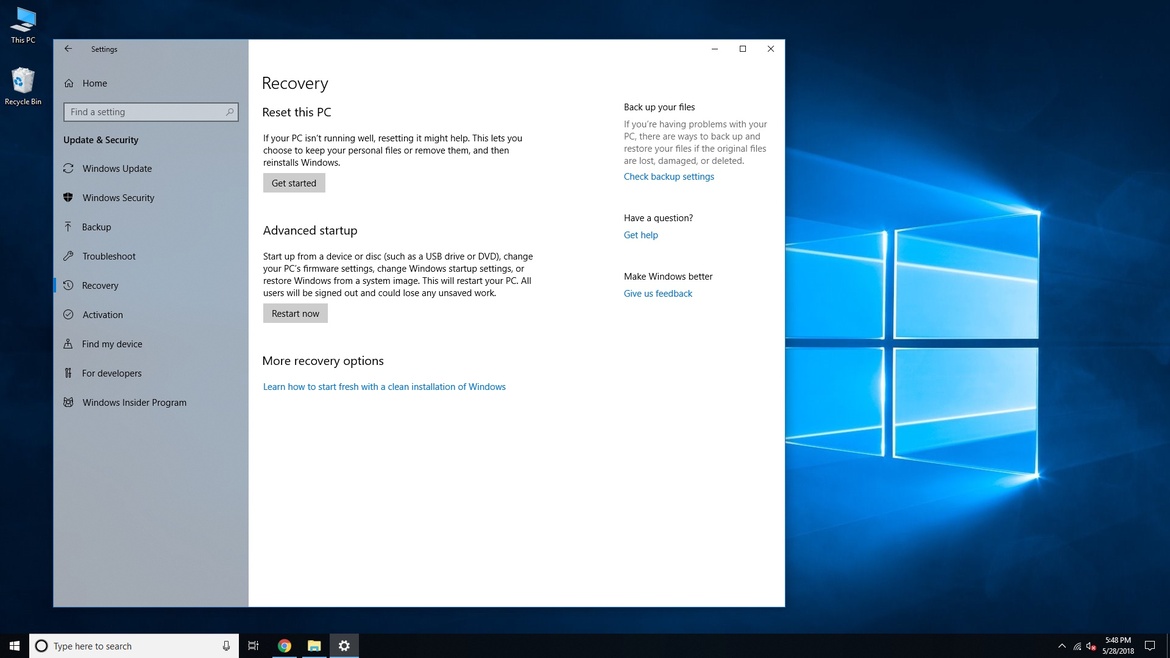This screenshot has height=658, width=1170.
Task: Open Activation settings
Action: (102, 315)
